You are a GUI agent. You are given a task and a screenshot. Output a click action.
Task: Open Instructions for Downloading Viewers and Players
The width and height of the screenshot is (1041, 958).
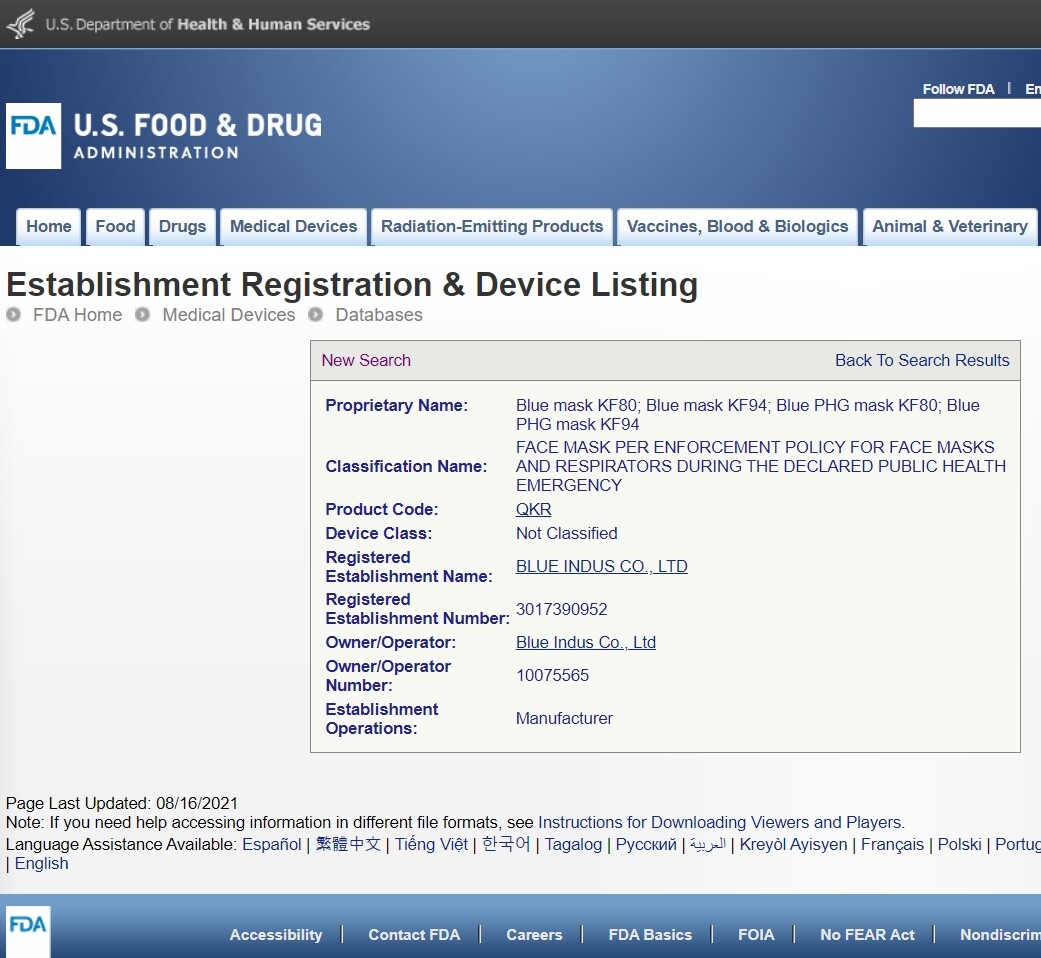721,823
